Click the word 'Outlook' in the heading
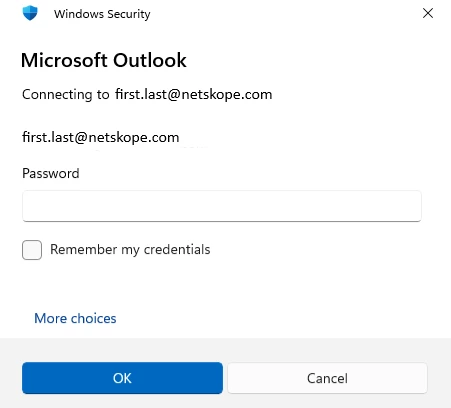This screenshot has width=451, height=408. tap(150, 60)
